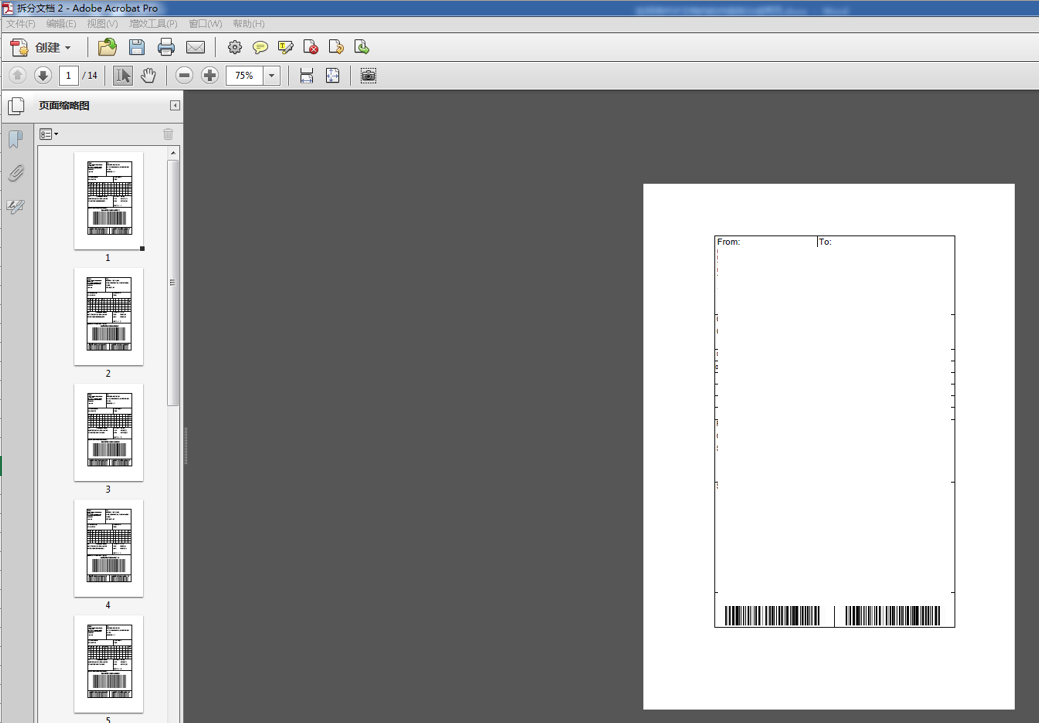Viewport: 1039px width, 723px height.
Task: Print the document with the printer icon
Action: click(166, 47)
